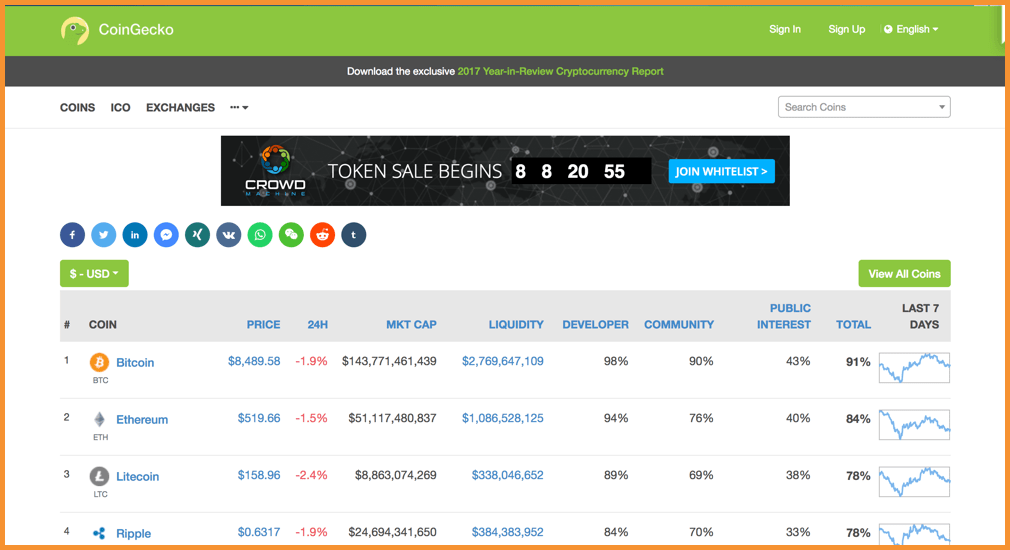The image size is (1010, 550).
Task: Sort by 24H column header
Action: coord(318,325)
